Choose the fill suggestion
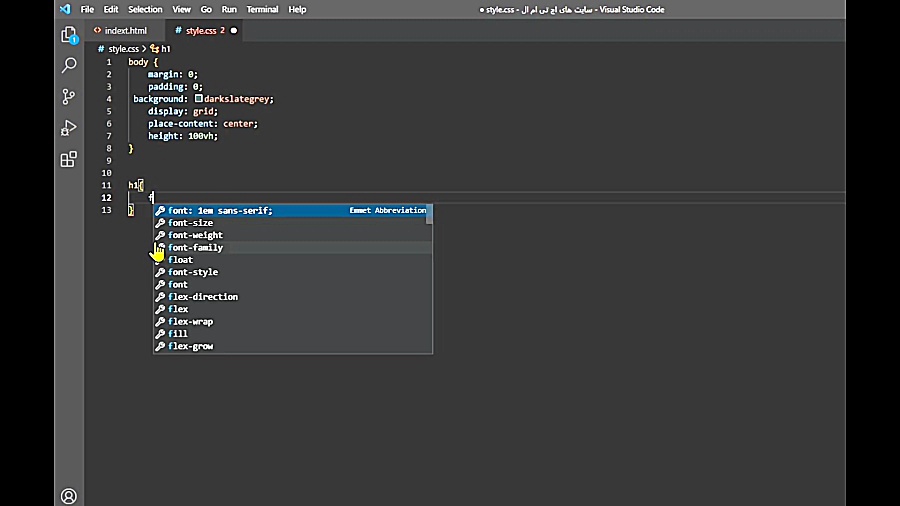Image resolution: width=900 pixels, height=506 pixels. (x=293, y=334)
